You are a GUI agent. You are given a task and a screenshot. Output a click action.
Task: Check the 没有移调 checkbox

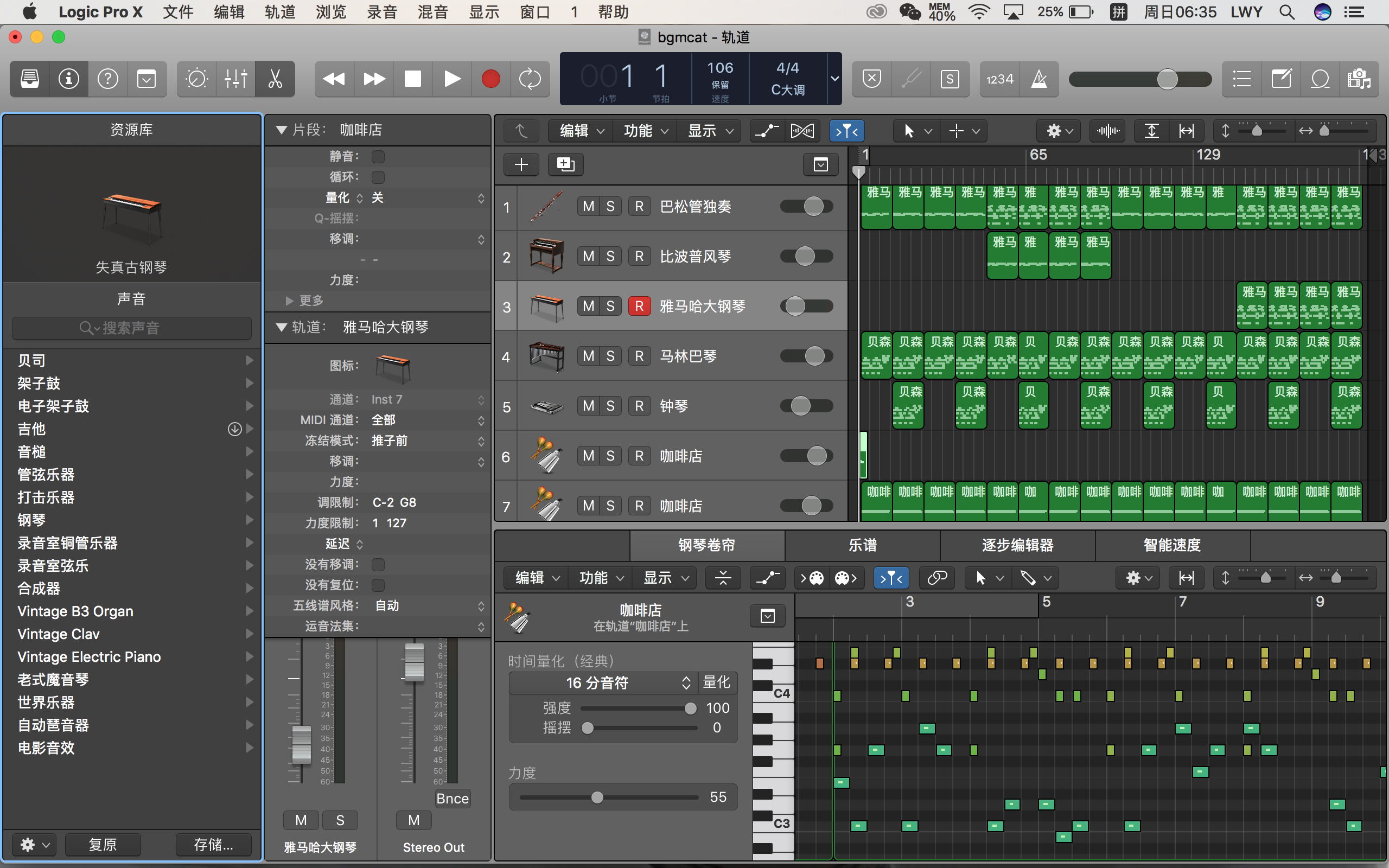click(x=378, y=564)
